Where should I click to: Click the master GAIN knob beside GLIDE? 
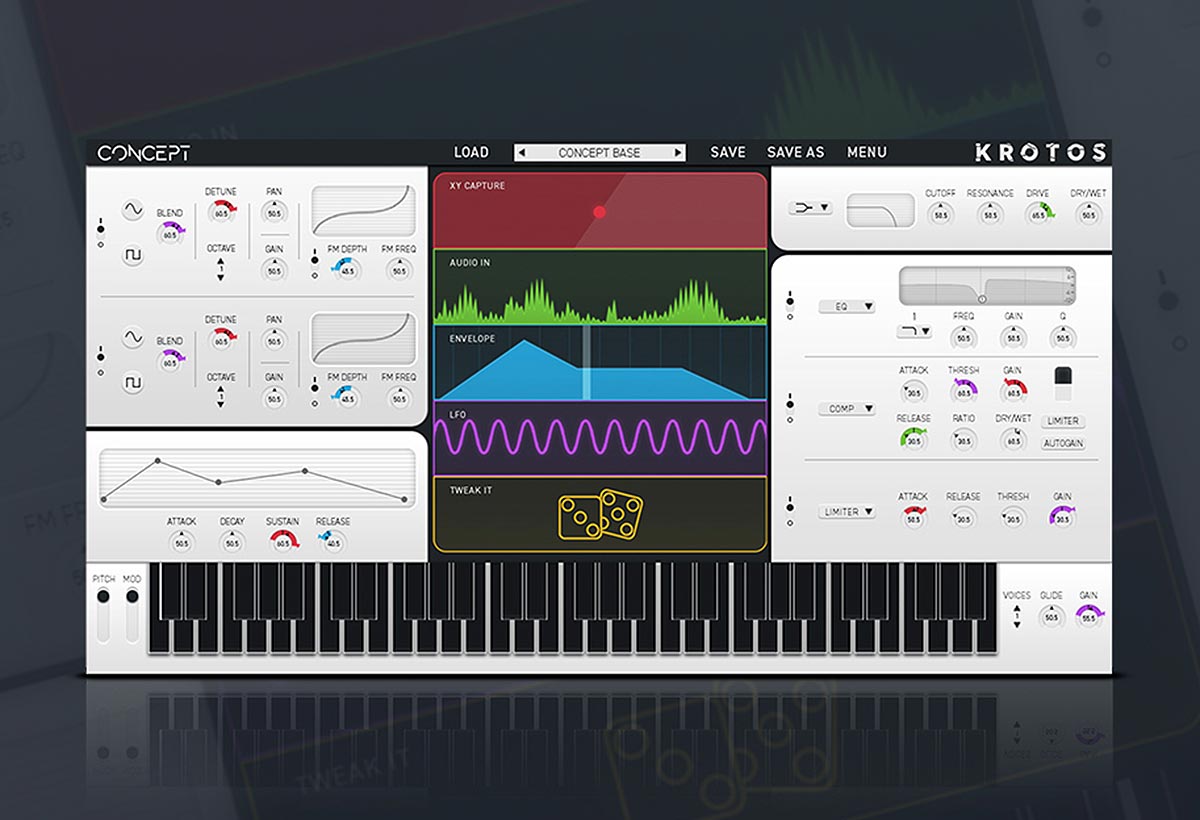[x=1087, y=617]
